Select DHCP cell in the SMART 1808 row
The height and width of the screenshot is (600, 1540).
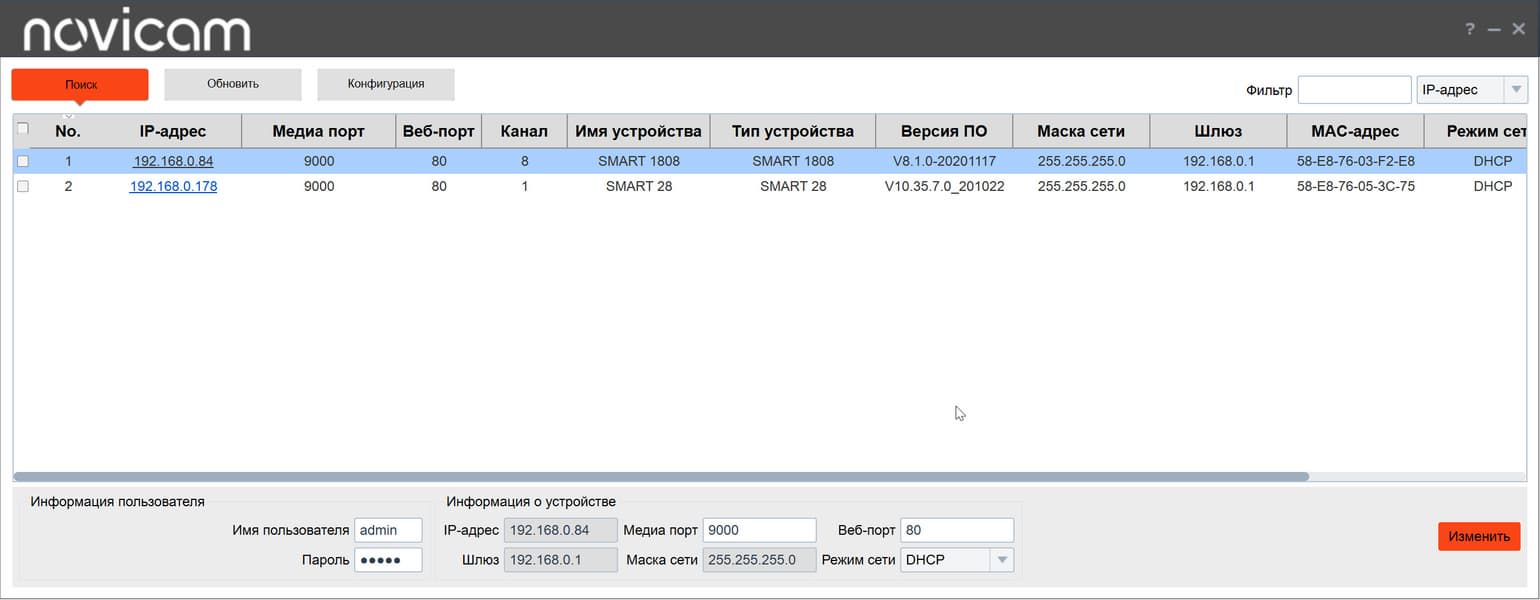(x=1492, y=161)
